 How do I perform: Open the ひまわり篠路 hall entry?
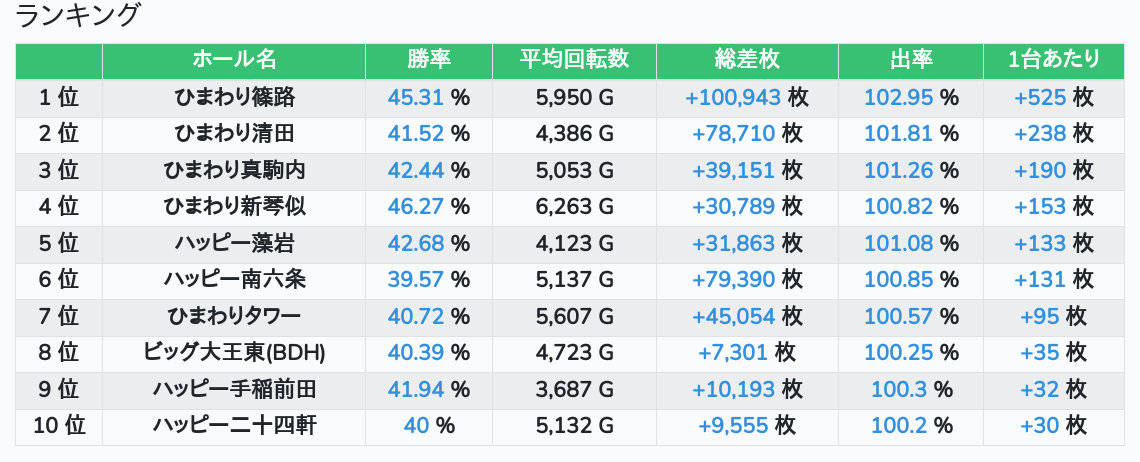click(x=234, y=97)
